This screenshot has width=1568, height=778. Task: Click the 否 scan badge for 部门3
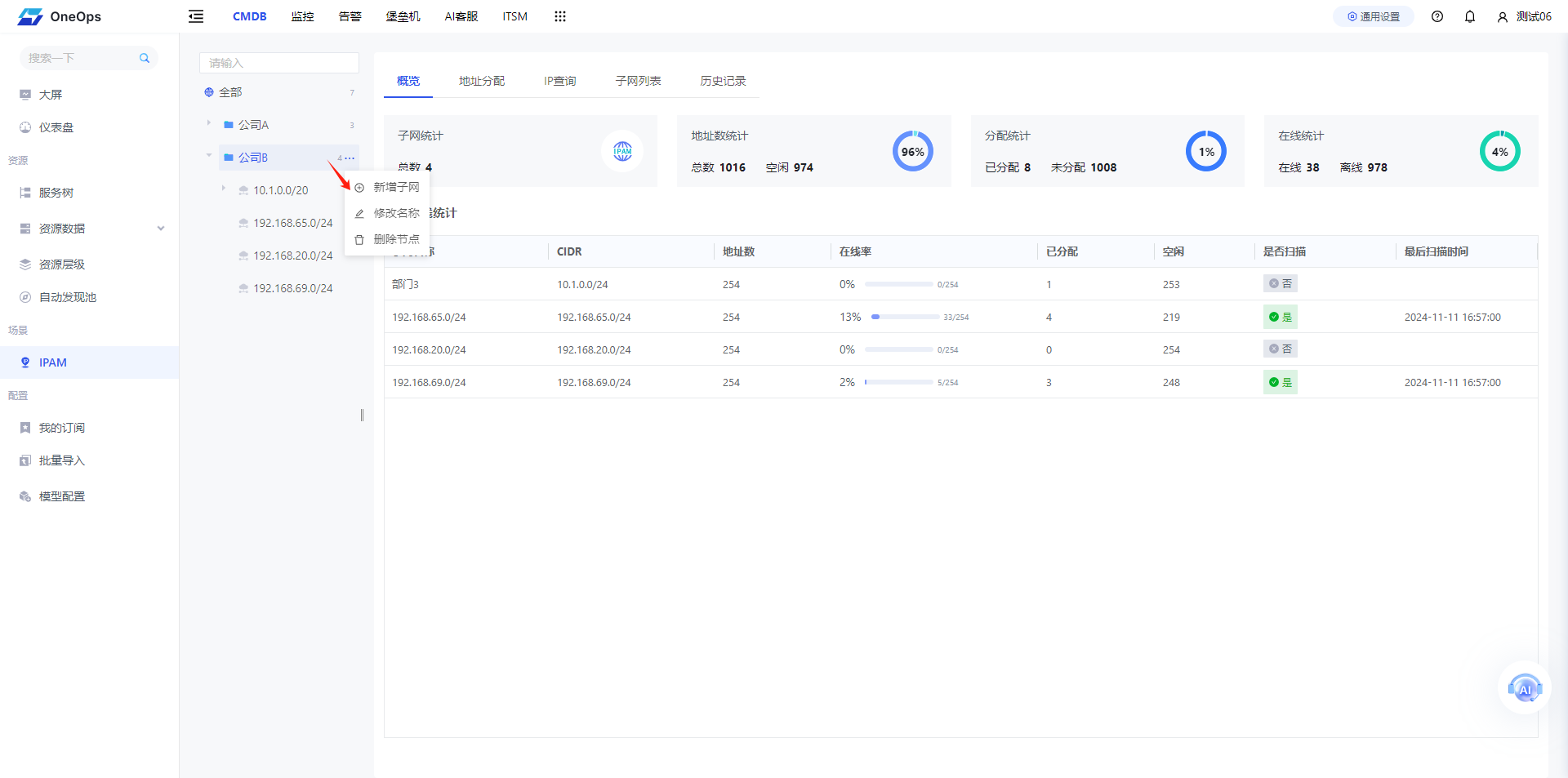(1281, 283)
